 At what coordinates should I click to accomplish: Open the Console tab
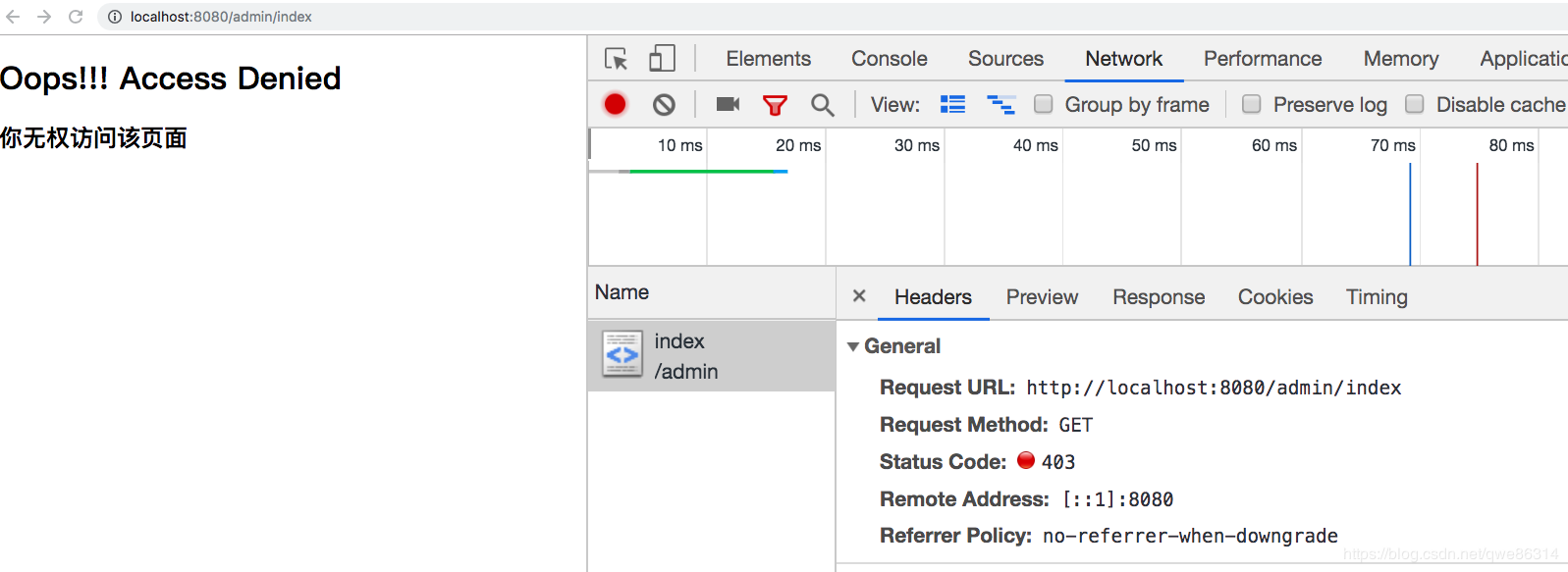[890, 59]
